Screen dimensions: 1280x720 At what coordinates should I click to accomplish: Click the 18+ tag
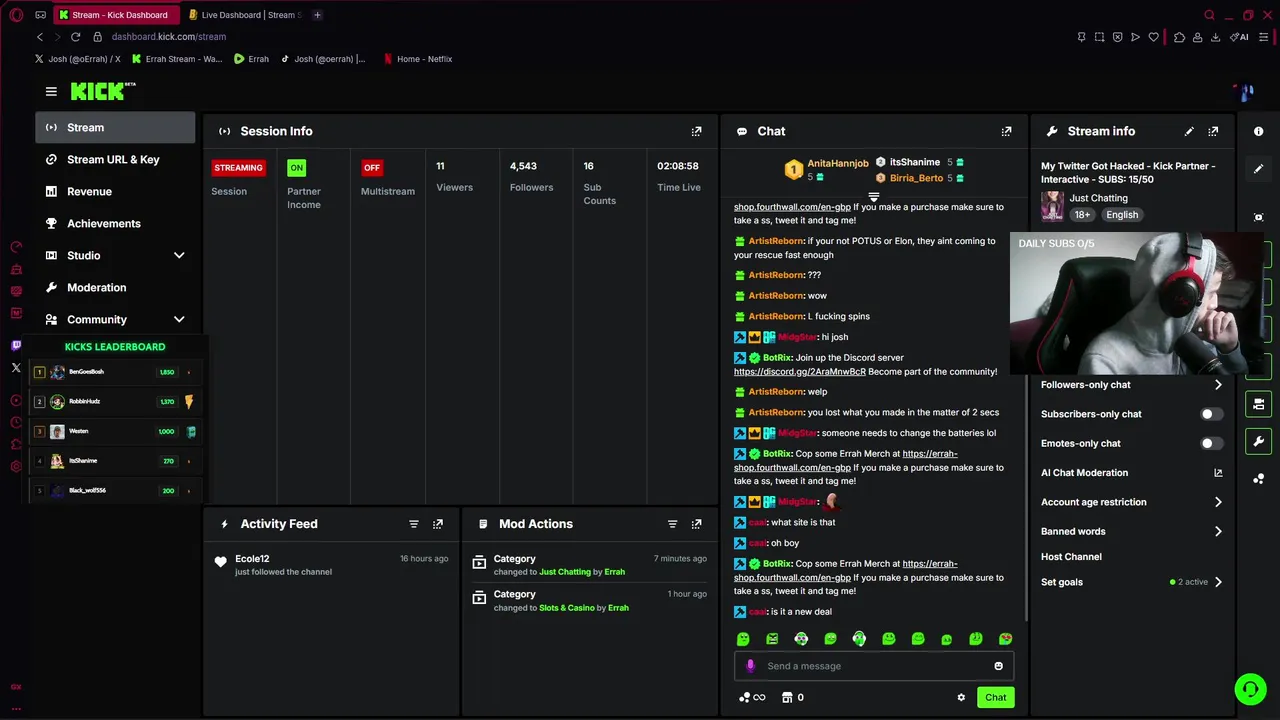1082,215
